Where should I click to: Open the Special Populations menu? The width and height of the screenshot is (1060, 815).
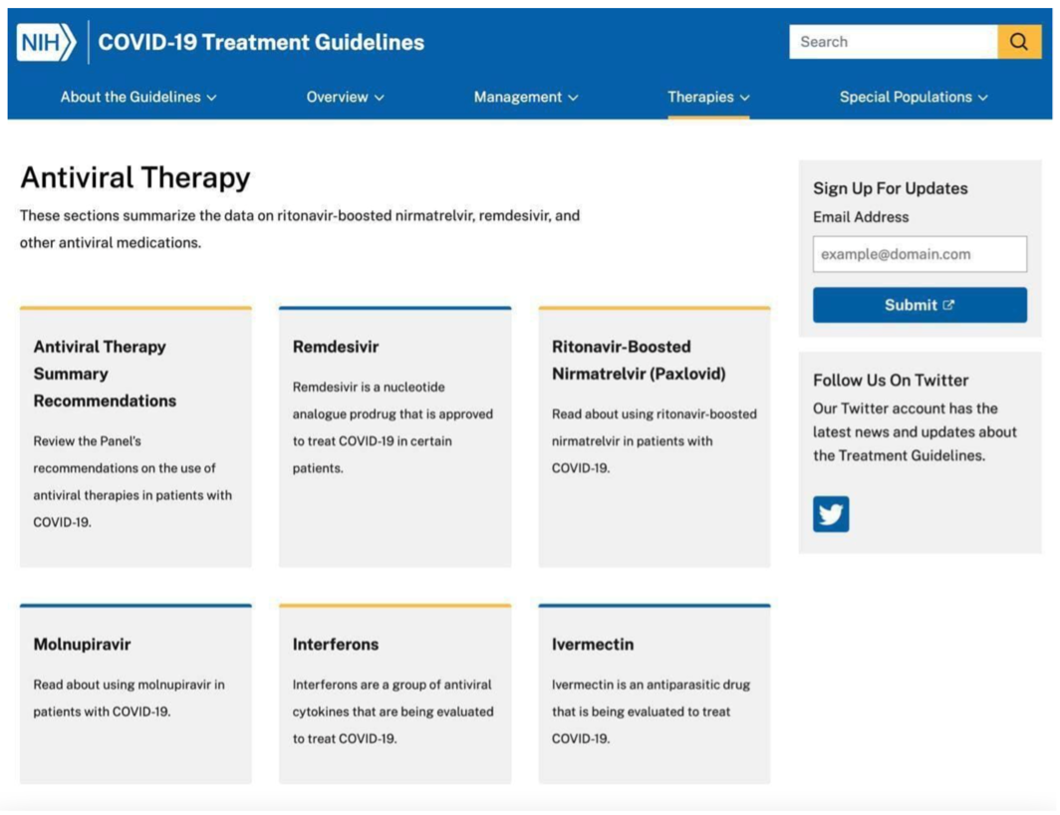point(913,97)
